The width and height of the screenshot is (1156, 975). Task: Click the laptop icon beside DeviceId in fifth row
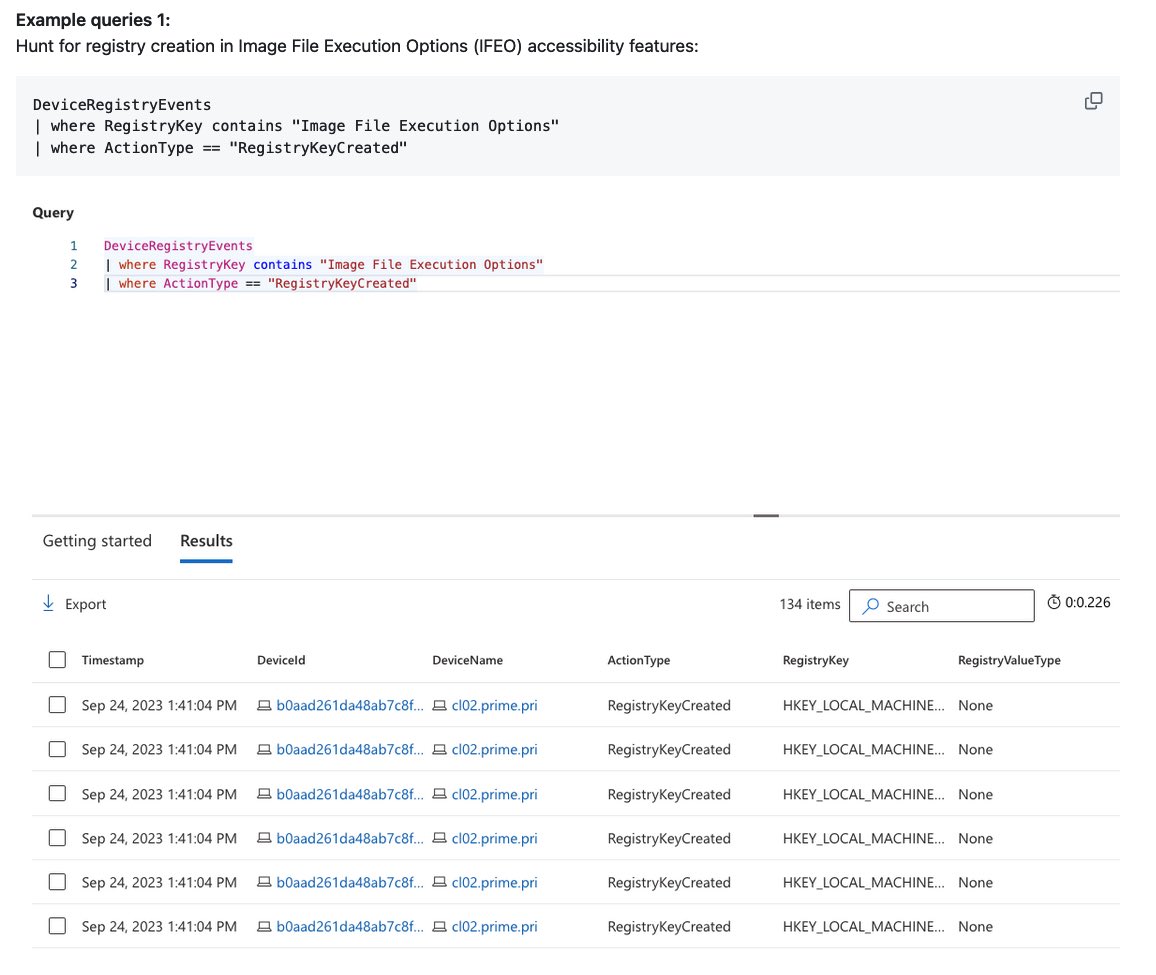click(x=264, y=883)
